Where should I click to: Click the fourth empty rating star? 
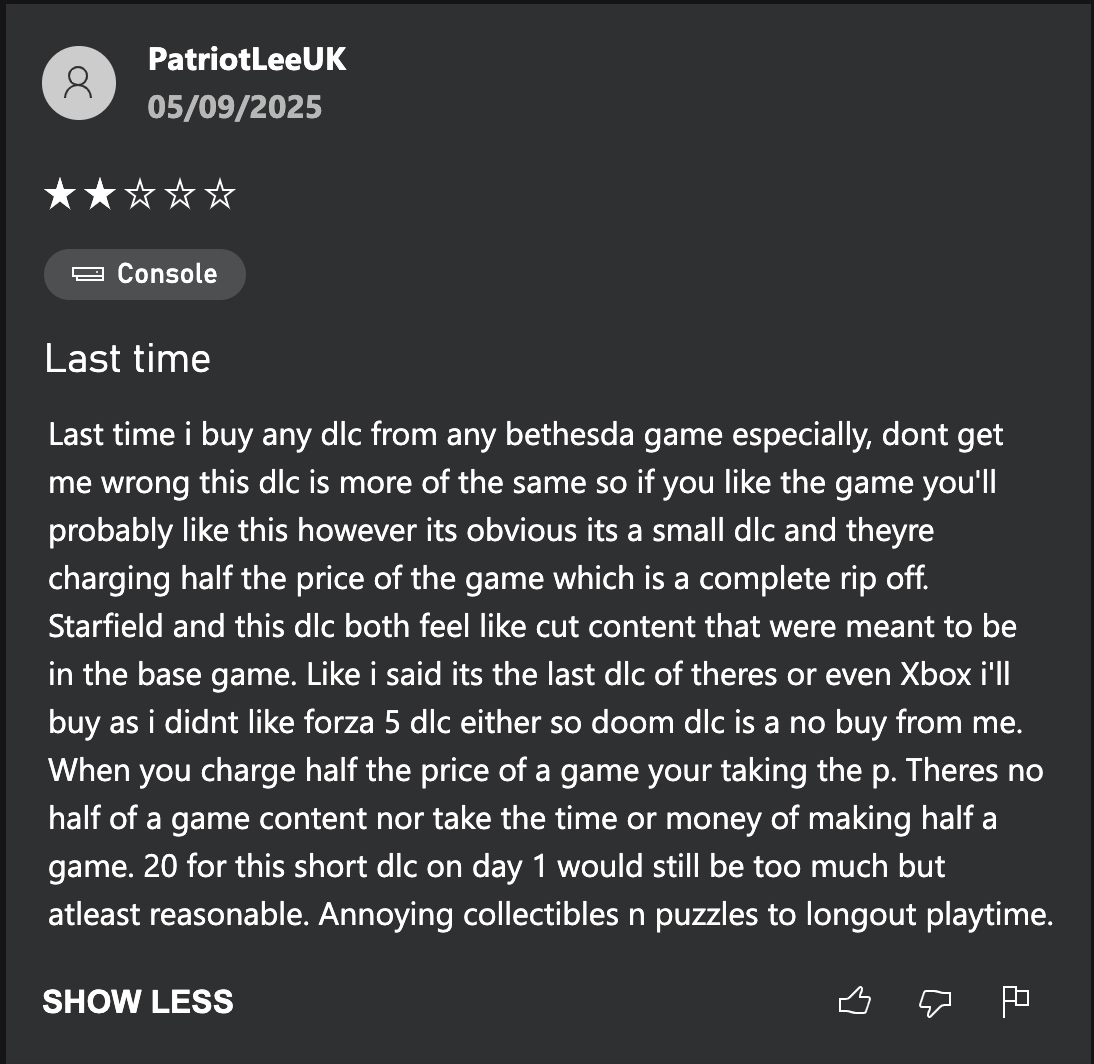(x=180, y=194)
